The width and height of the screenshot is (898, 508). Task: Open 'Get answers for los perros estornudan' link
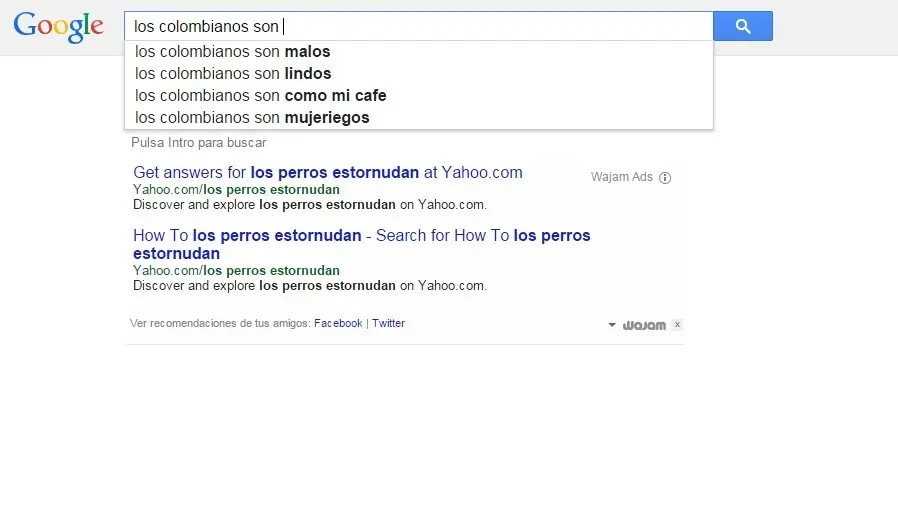point(327,173)
